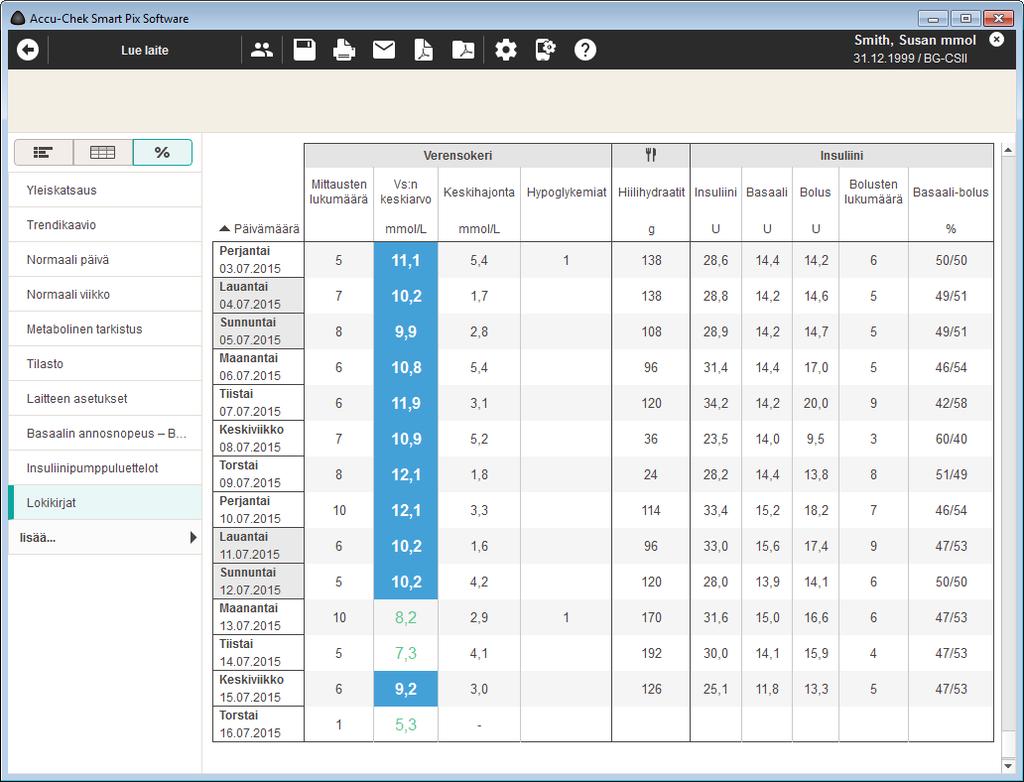1024x782 pixels.
Task: Open Tilasto report
Action: 105,363
